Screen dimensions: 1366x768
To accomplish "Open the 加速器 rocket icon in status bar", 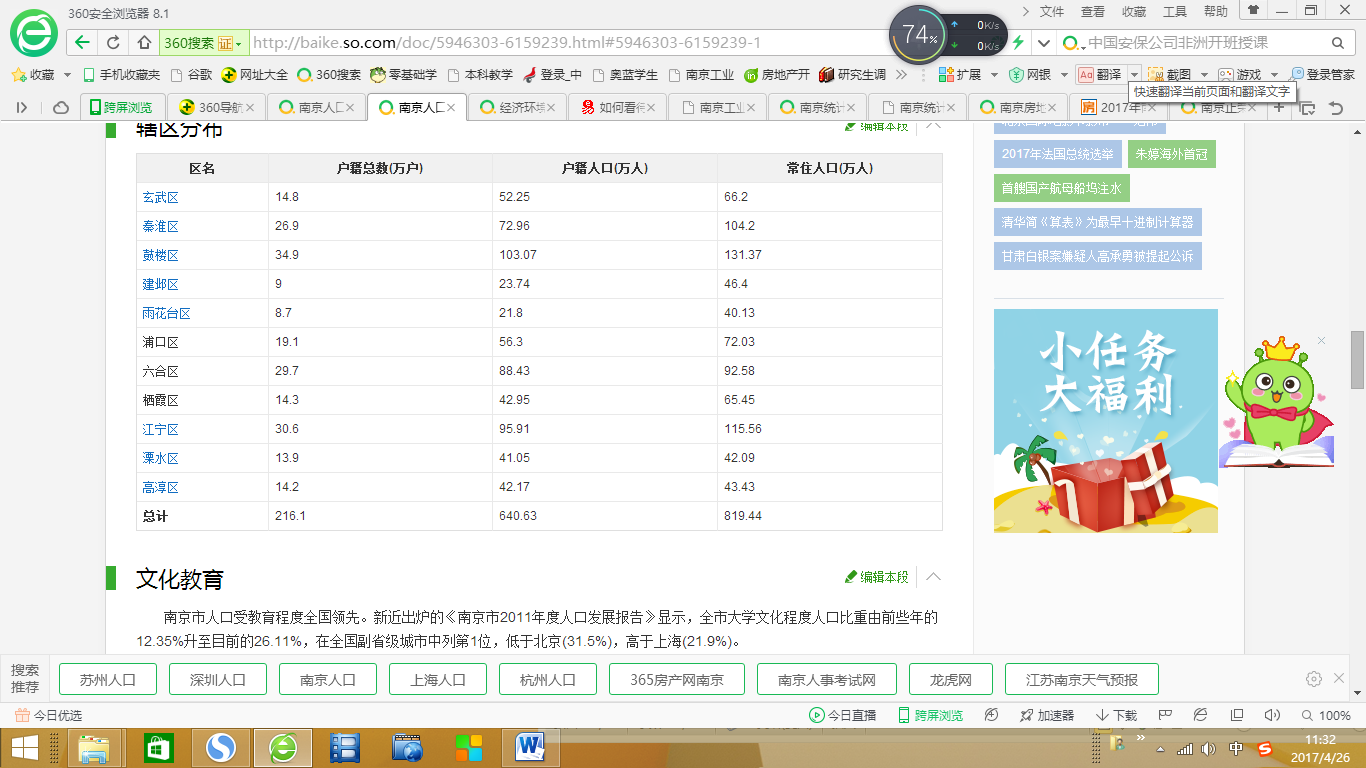I will click(x=1047, y=715).
